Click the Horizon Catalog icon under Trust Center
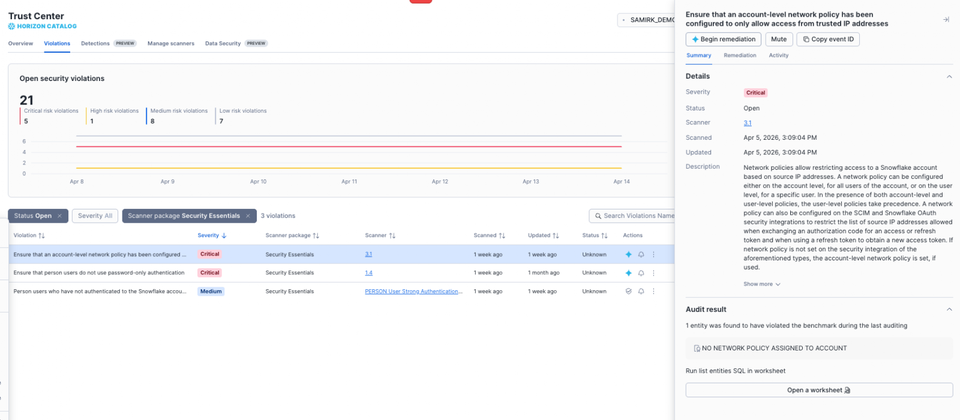The width and height of the screenshot is (960, 420). (12, 26)
